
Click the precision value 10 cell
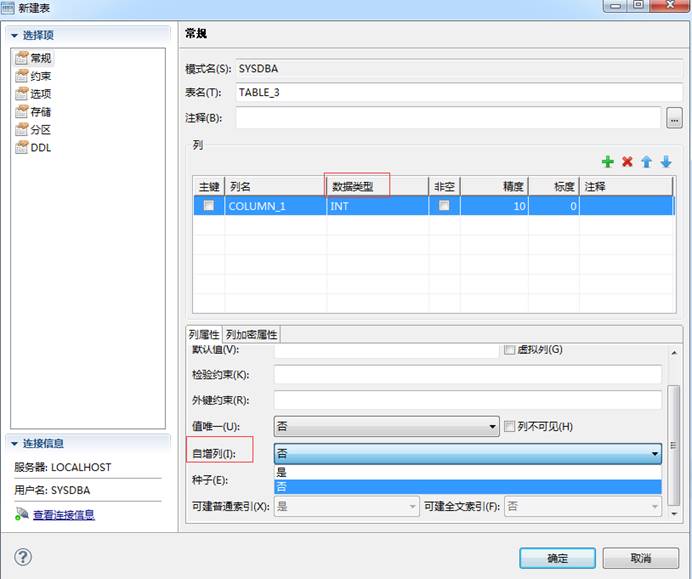494,206
